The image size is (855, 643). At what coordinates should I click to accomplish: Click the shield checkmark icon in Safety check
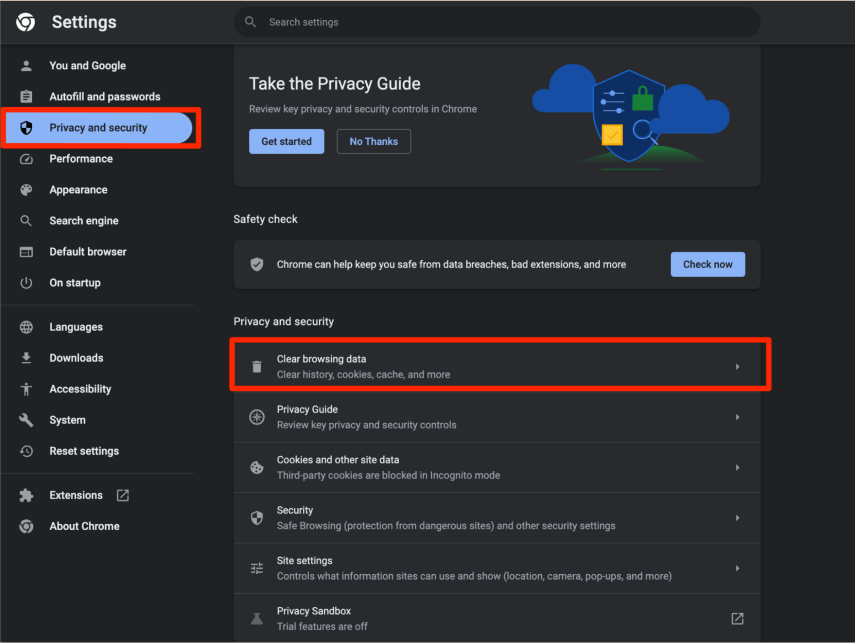(x=257, y=264)
